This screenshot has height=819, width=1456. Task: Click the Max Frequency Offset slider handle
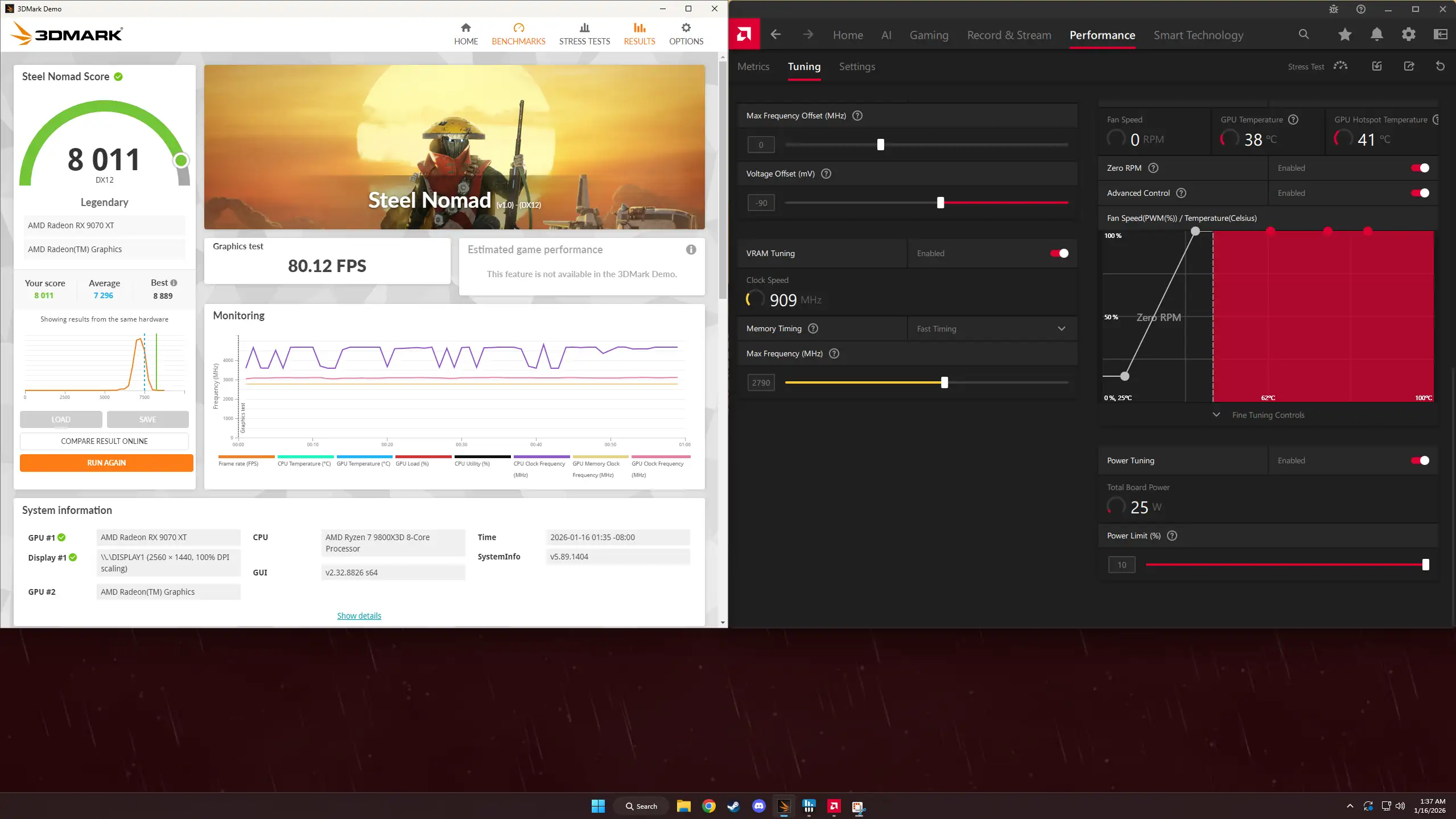coord(880,145)
